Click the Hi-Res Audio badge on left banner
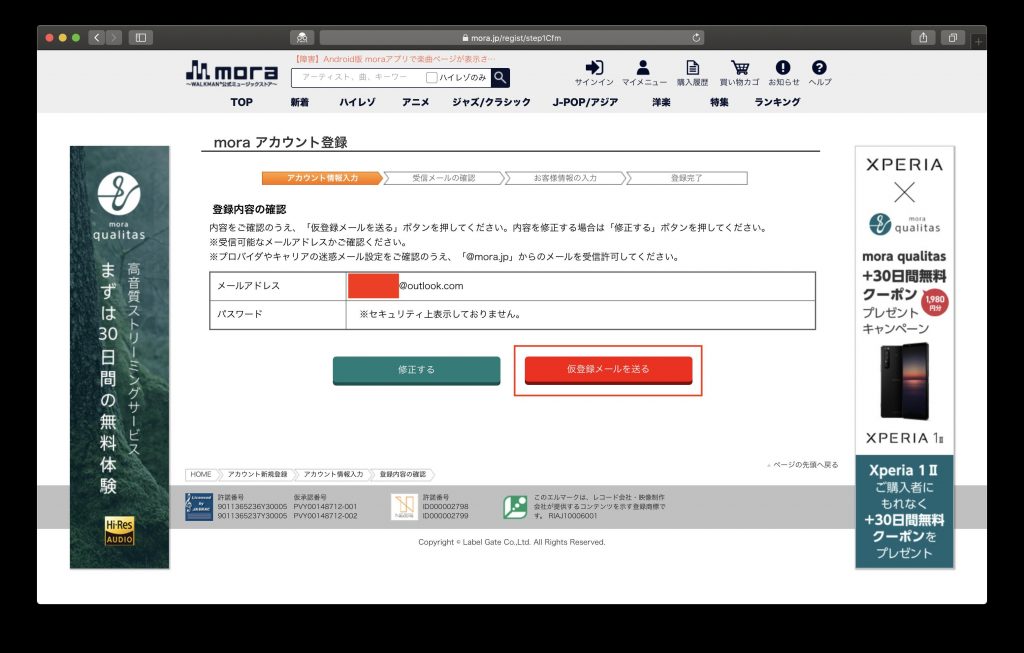Image resolution: width=1024 pixels, height=653 pixels. (x=120, y=531)
